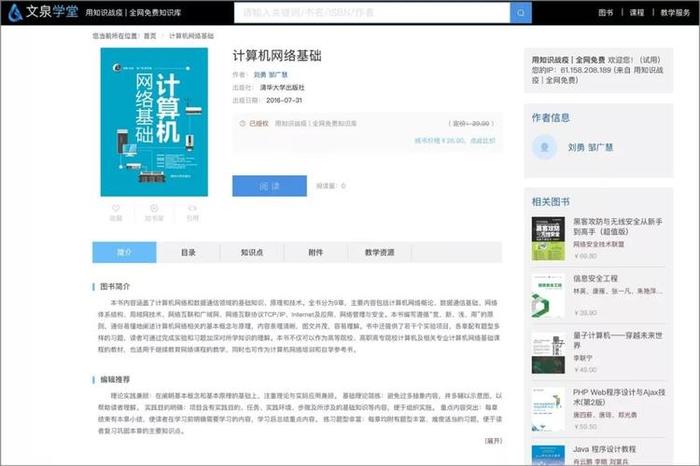Open PHP Web程序设计与Ajax技术 title link

pos(619,397)
